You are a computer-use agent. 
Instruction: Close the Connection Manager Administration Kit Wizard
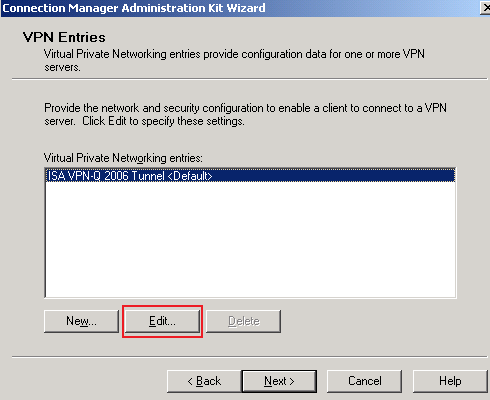[x=485, y=8]
